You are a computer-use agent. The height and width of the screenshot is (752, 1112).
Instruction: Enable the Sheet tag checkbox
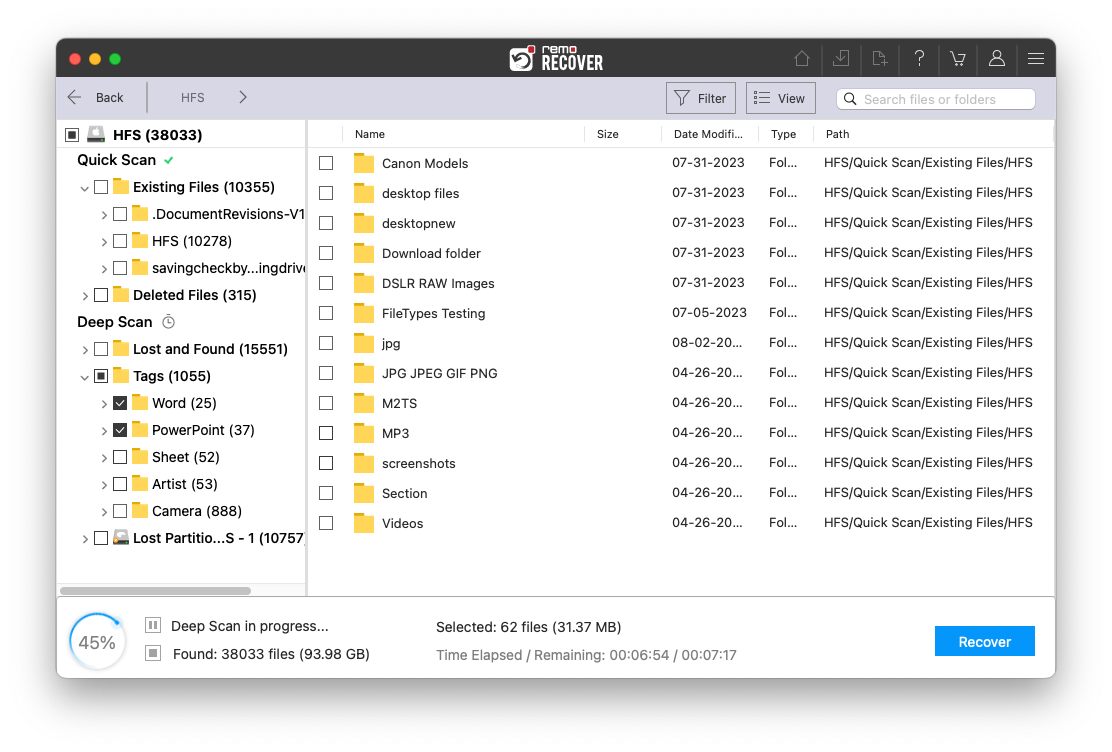coord(120,456)
